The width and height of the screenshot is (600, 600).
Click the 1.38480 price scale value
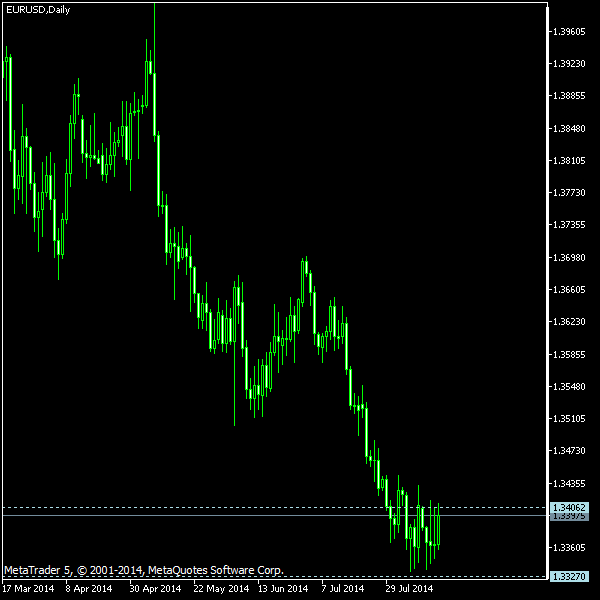(569, 129)
